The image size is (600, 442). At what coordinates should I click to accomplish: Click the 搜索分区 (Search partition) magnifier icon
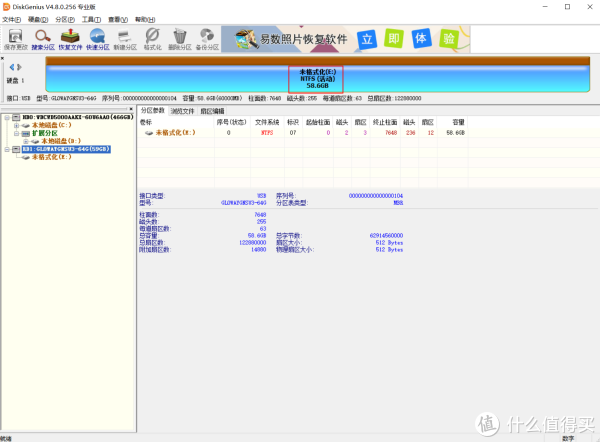(43, 39)
